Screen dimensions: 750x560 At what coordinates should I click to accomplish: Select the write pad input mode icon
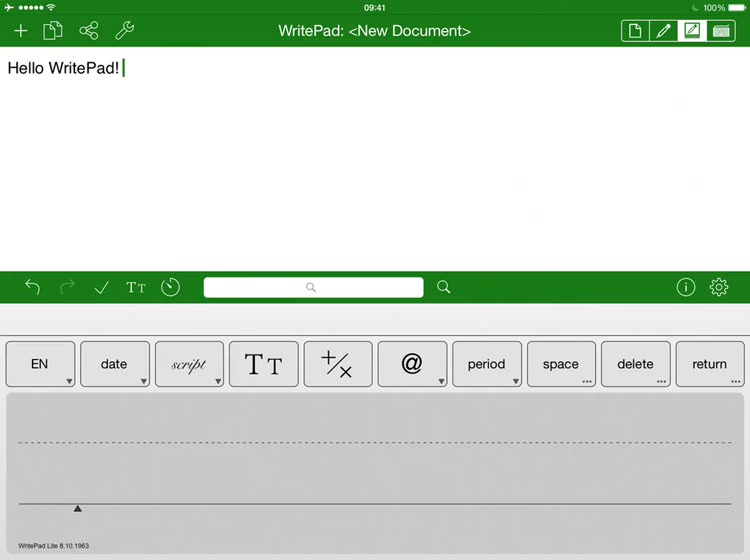coord(692,31)
